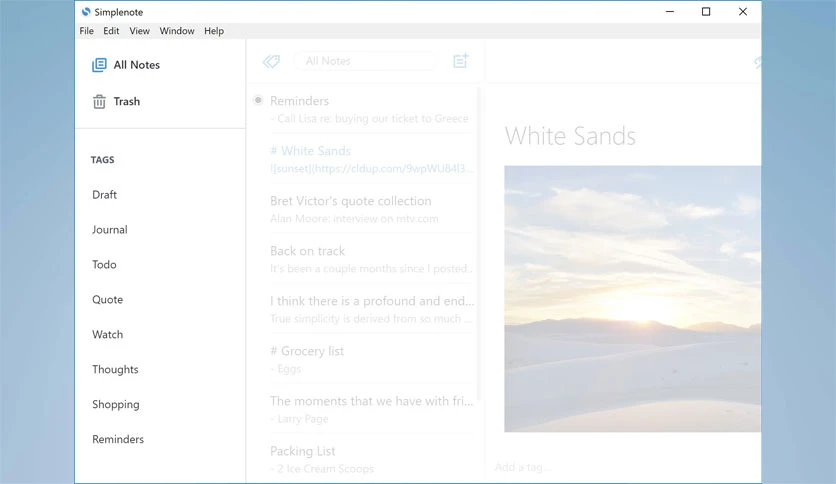Open the Window menu
Viewport: 836px width, 484px height.
176,31
